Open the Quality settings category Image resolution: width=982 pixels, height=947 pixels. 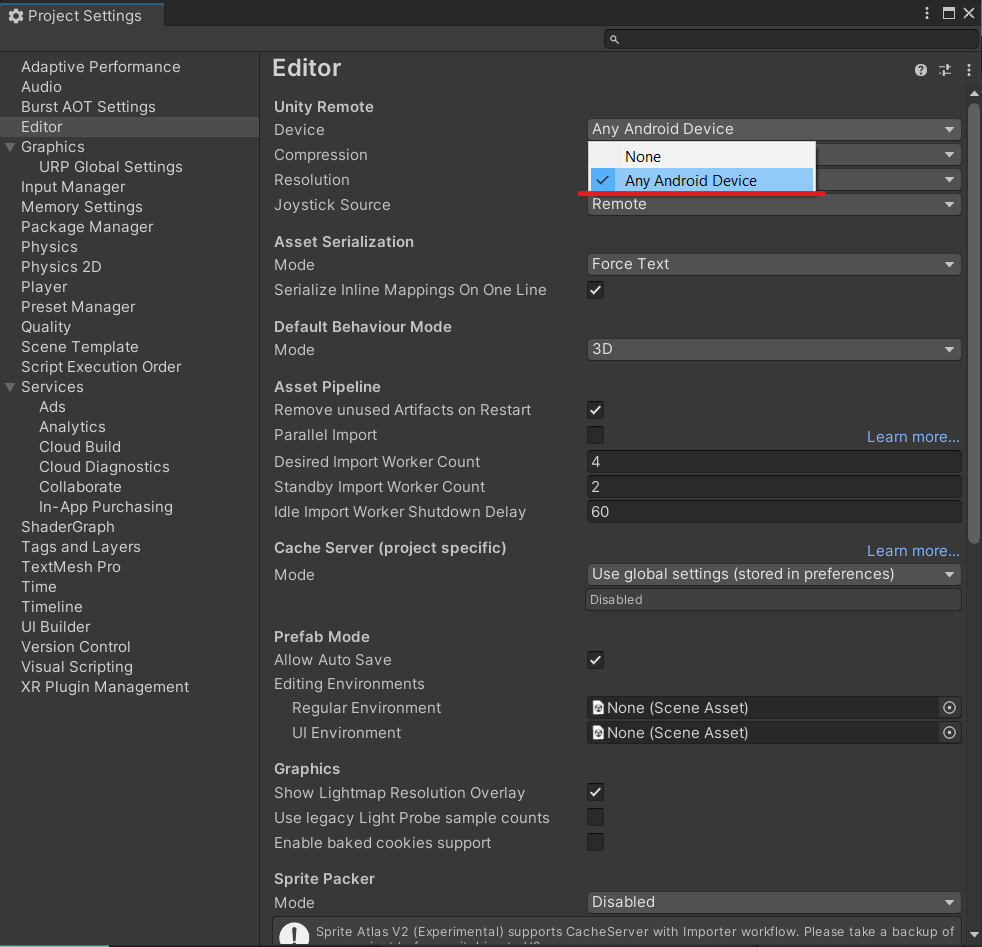pyautogui.click(x=46, y=327)
